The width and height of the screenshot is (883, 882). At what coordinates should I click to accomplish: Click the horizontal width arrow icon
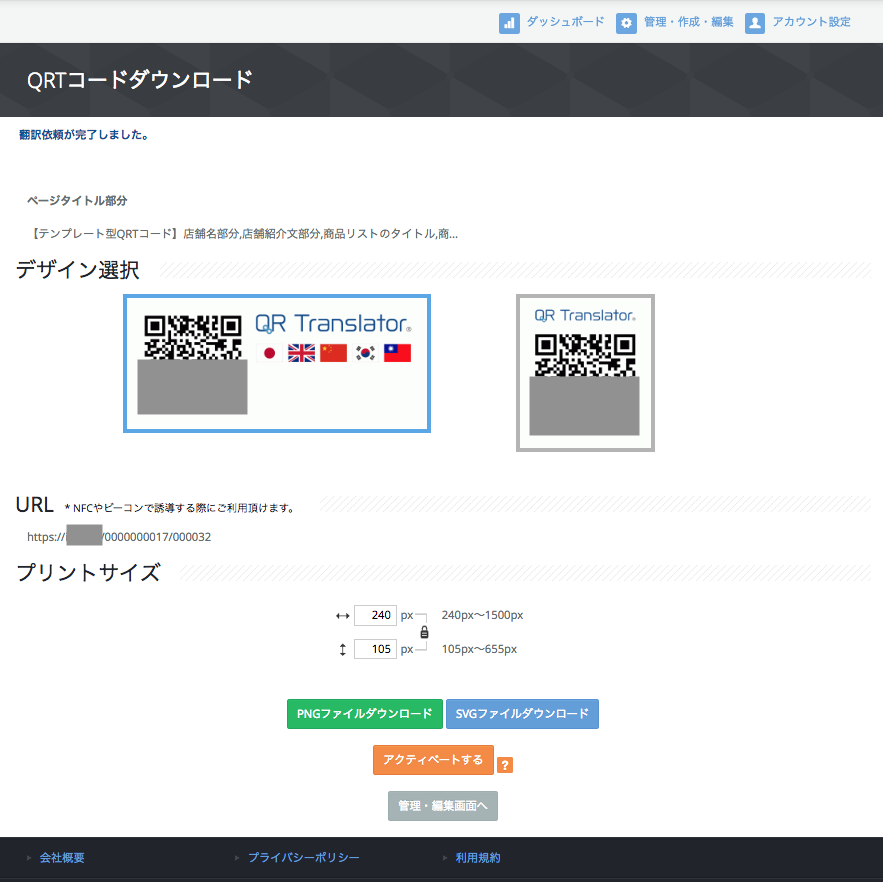coord(342,616)
